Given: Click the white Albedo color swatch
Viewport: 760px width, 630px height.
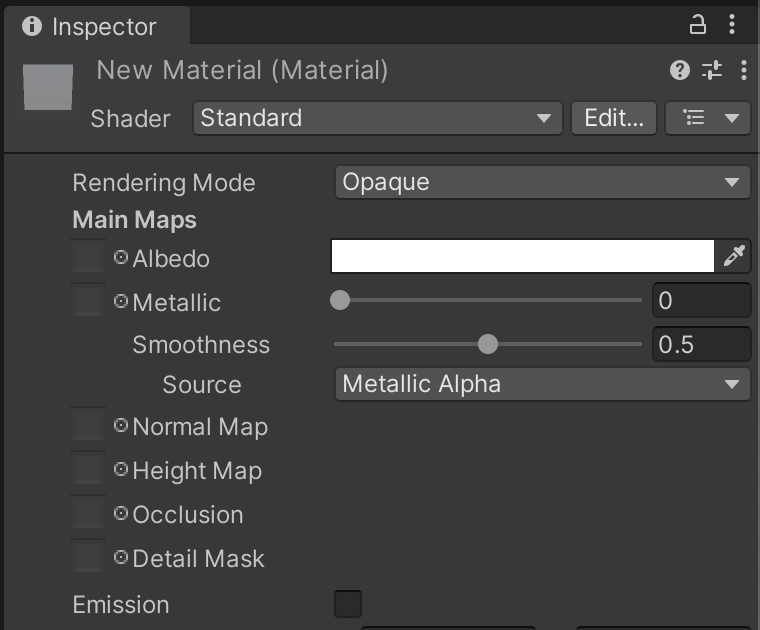Looking at the screenshot, I should tap(522, 257).
